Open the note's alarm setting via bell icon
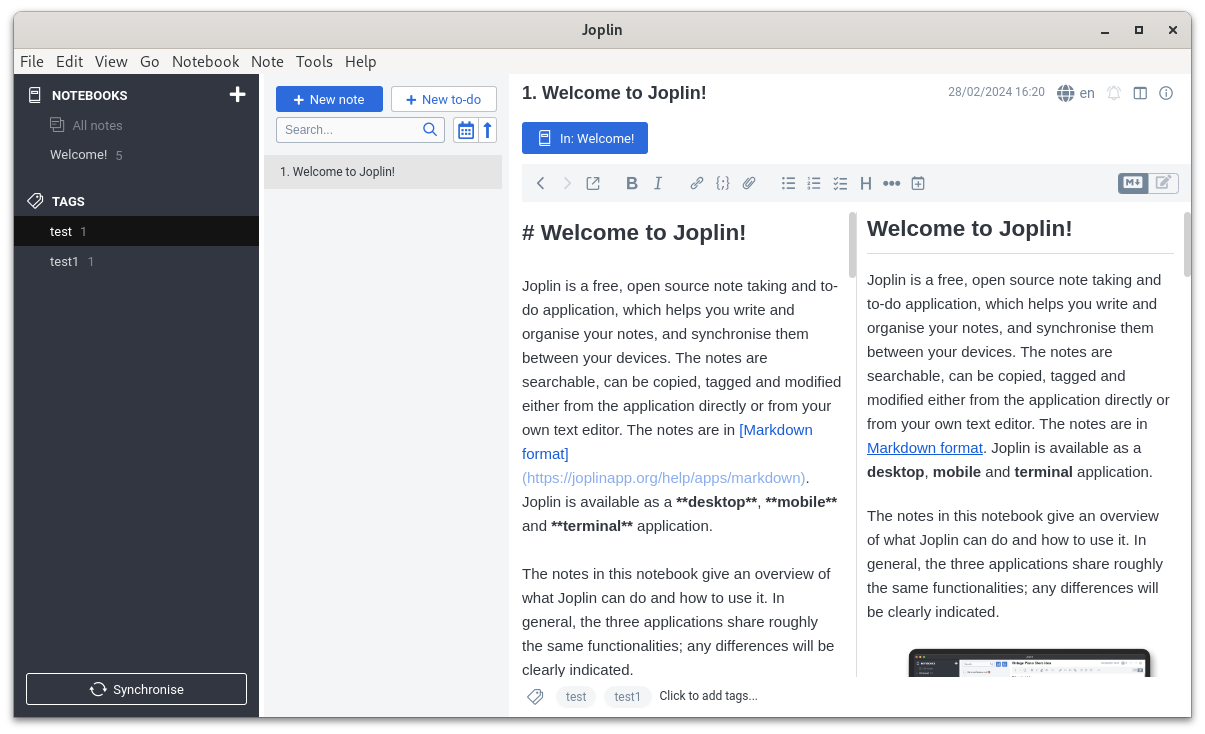 [1114, 93]
